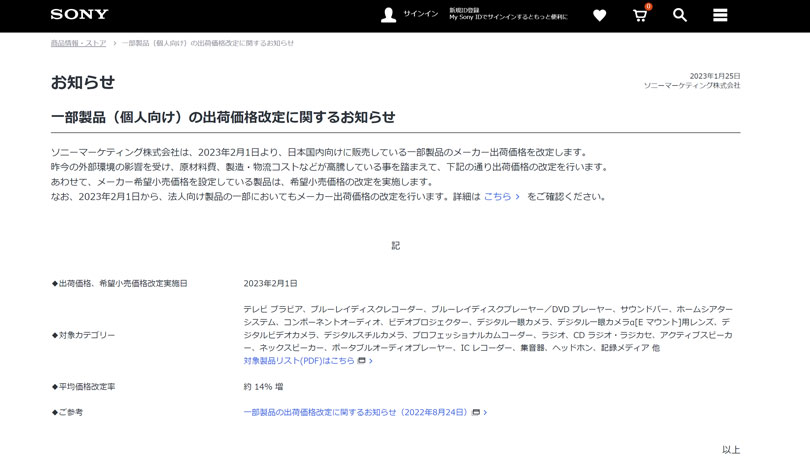Click the value 約 14% 増

click(263, 387)
